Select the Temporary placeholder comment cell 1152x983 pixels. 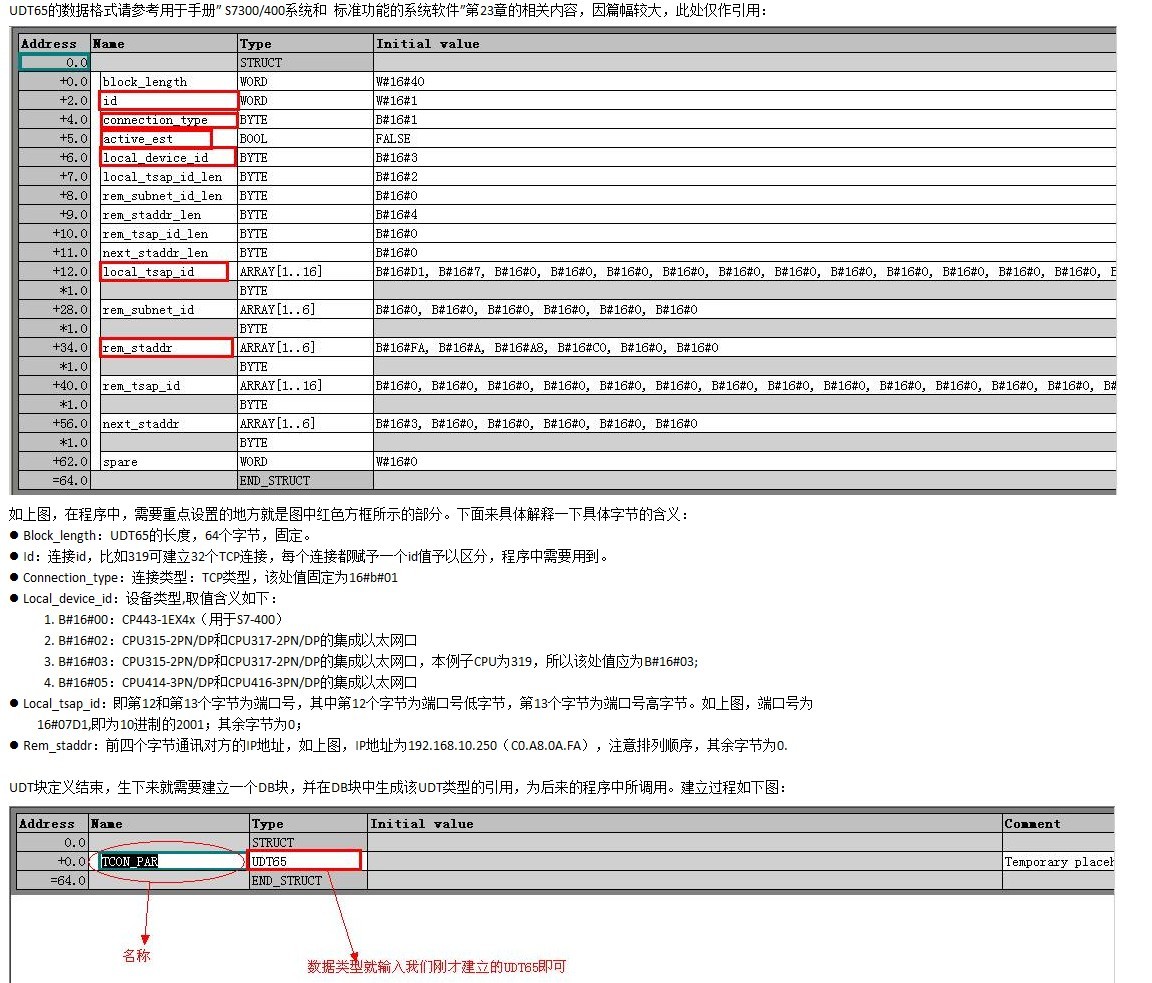coord(1058,862)
